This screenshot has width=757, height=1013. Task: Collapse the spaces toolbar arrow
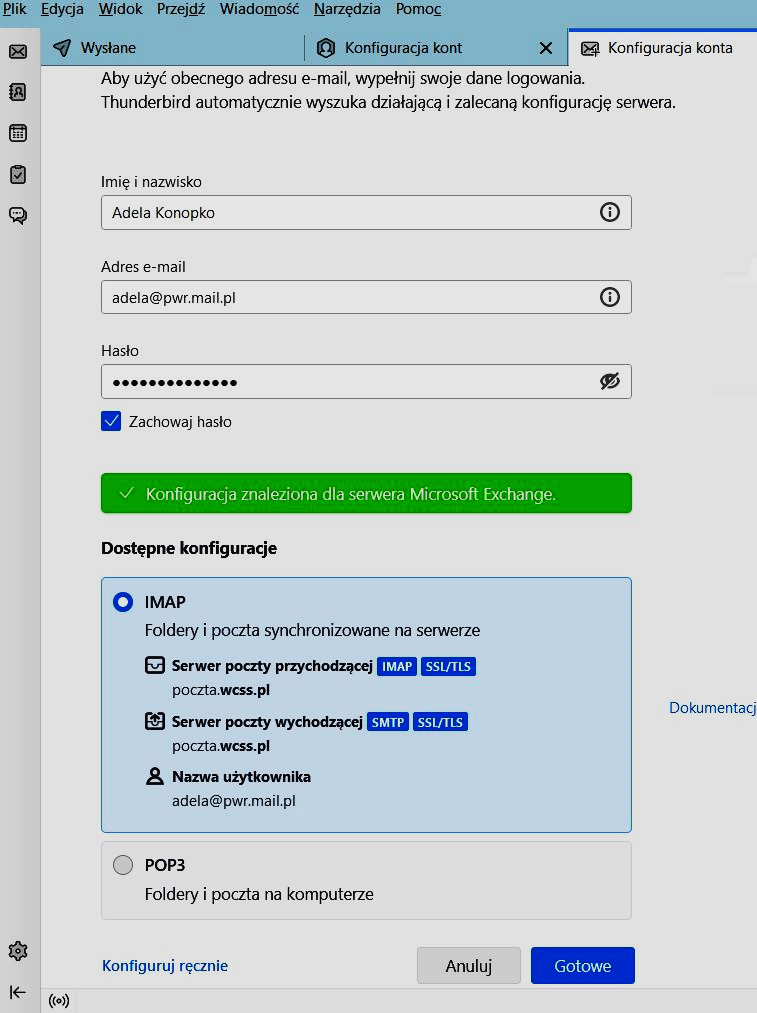(x=18, y=992)
